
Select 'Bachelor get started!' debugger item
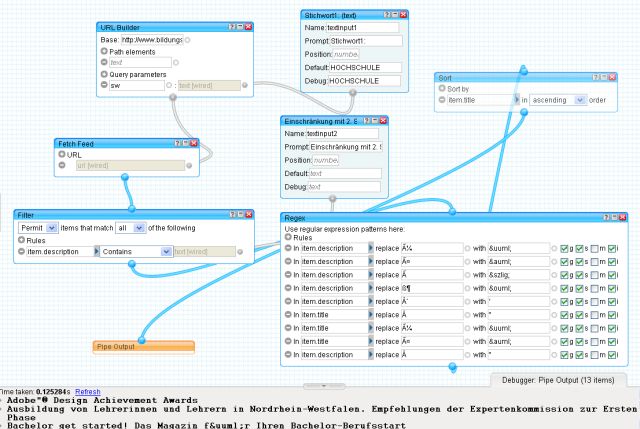click(x=206, y=425)
